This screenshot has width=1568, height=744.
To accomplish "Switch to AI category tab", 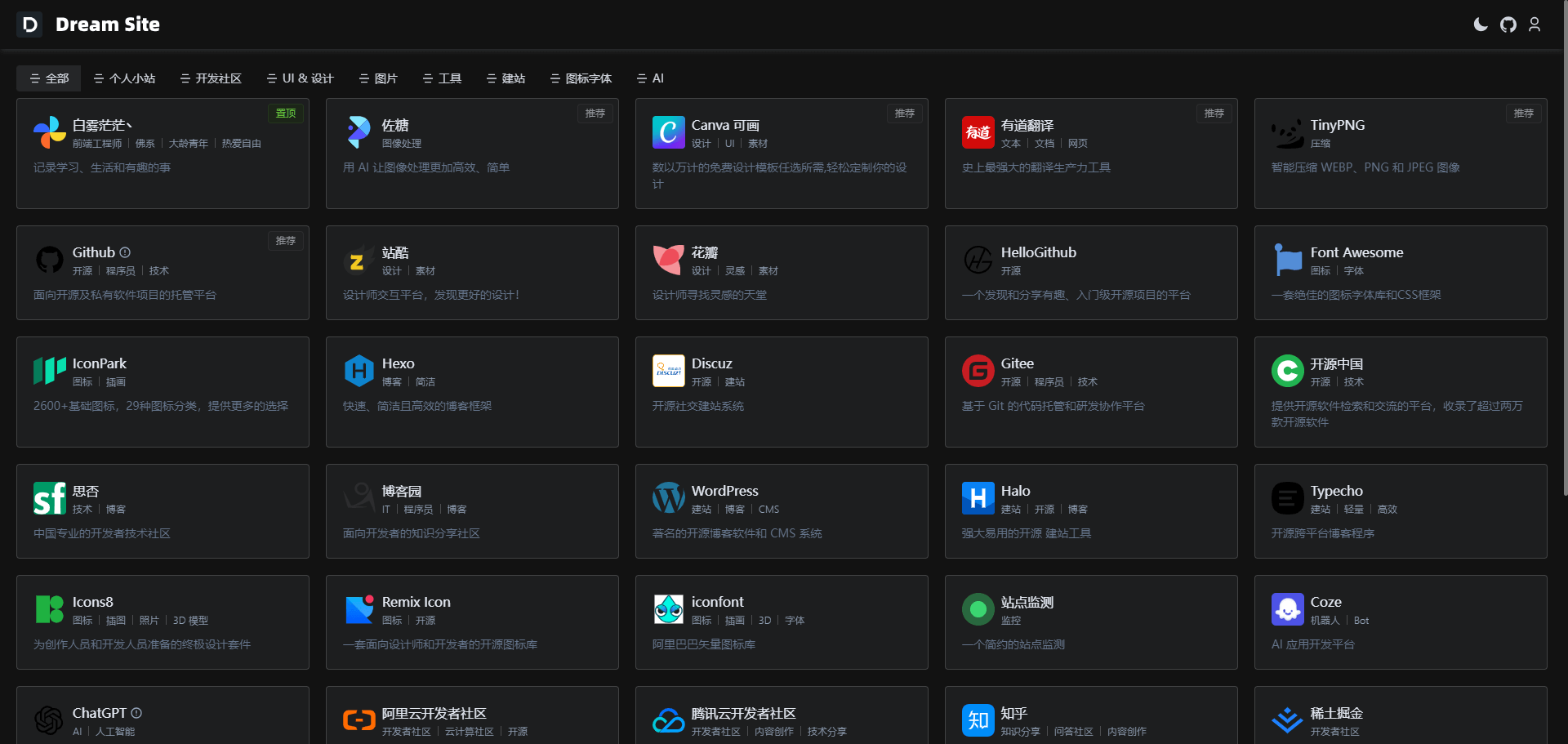I will pos(650,78).
